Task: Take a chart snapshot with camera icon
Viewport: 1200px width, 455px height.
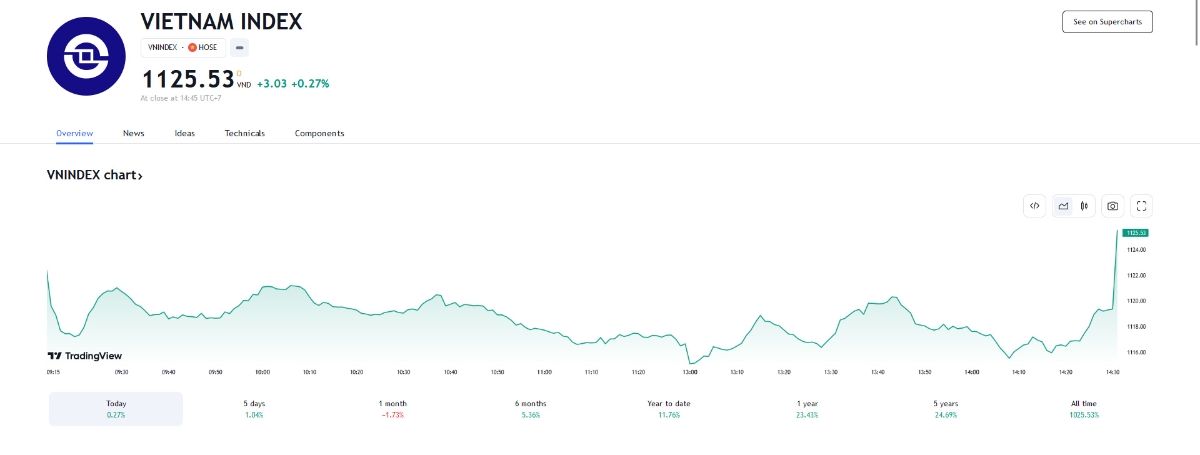Action: pos(1112,206)
